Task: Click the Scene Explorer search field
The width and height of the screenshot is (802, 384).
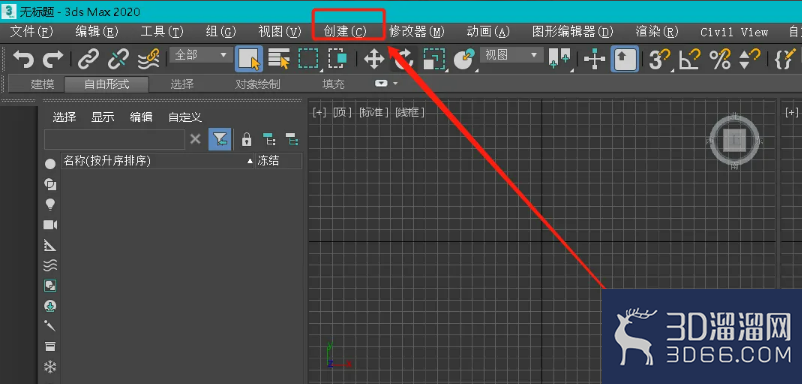Action: [x=115, y=139]
